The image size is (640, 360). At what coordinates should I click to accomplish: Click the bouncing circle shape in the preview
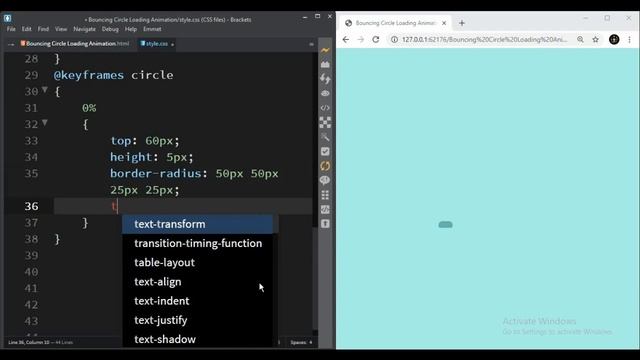[x=445, y=224]
